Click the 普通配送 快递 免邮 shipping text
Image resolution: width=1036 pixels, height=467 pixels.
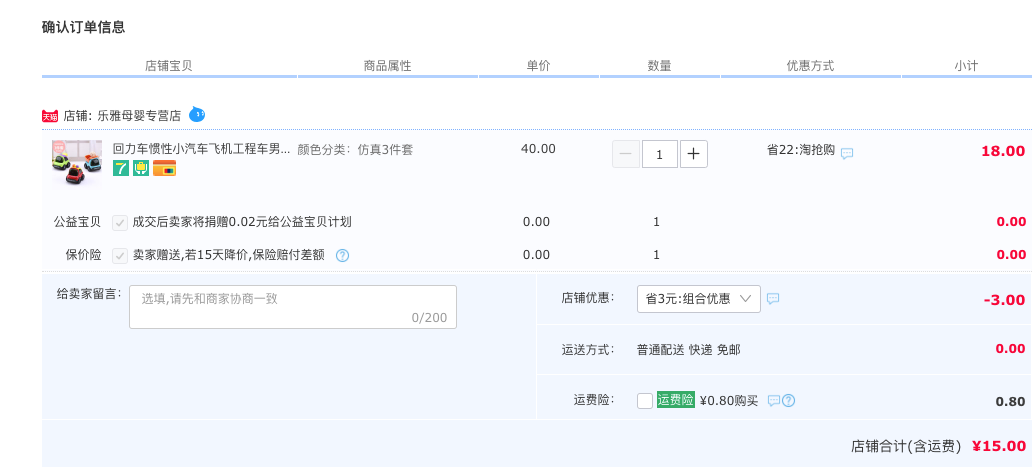click(x=688, y=350)
